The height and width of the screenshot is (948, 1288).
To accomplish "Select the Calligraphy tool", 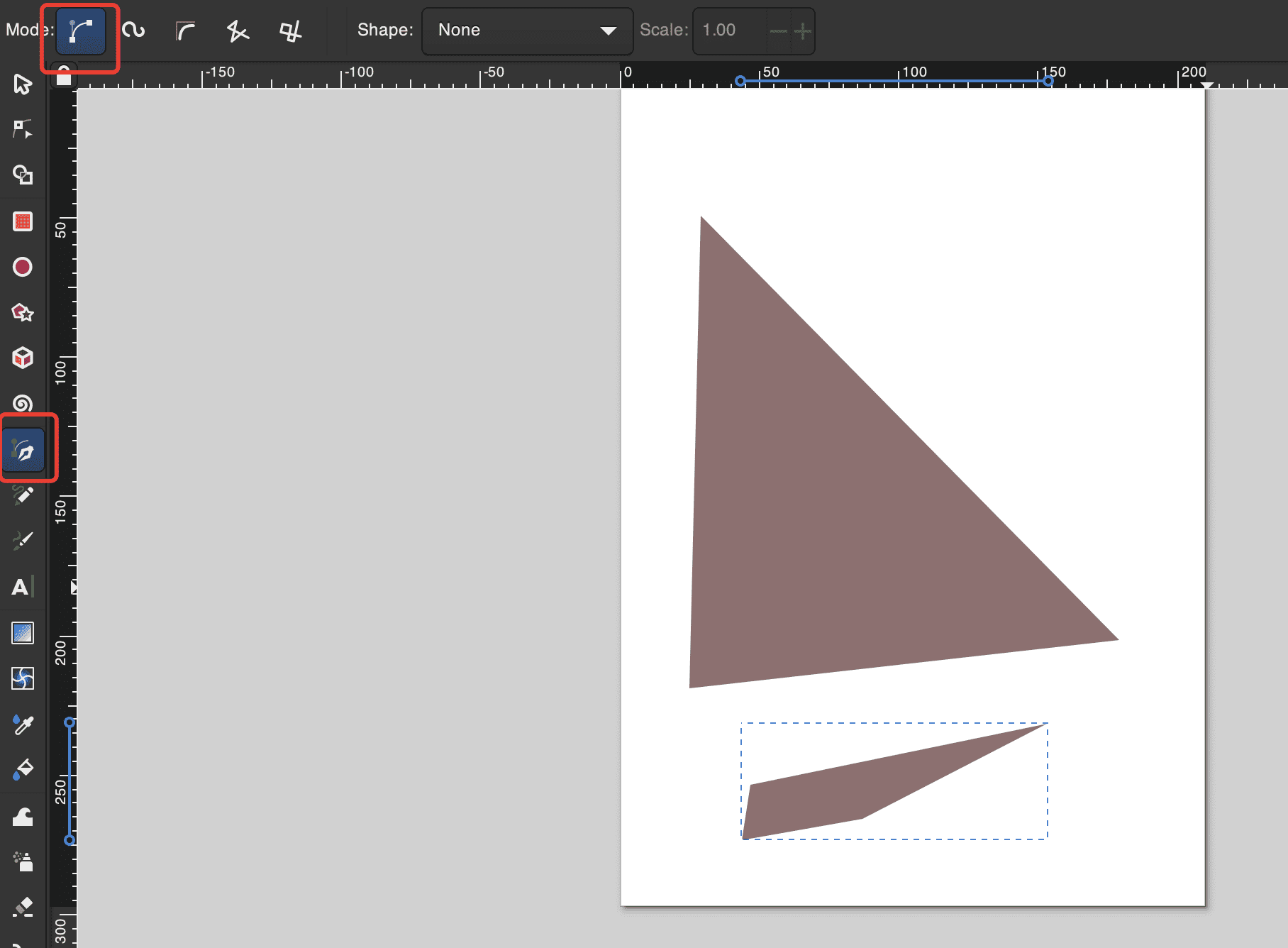I will 23,541.
